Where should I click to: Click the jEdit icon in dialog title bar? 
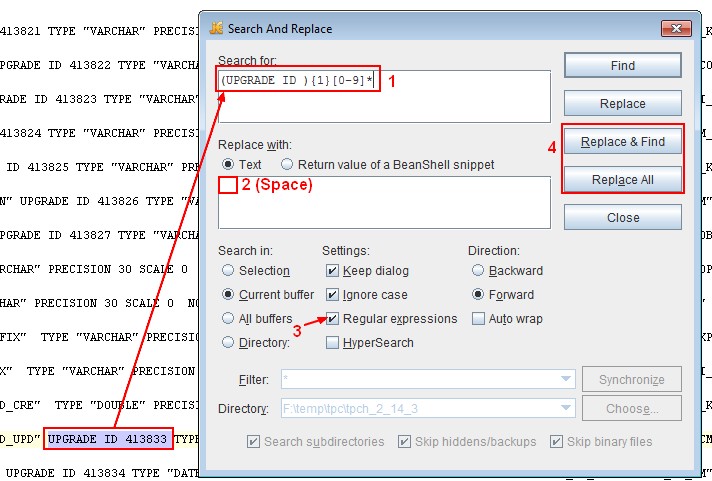[x=216, y=29]
